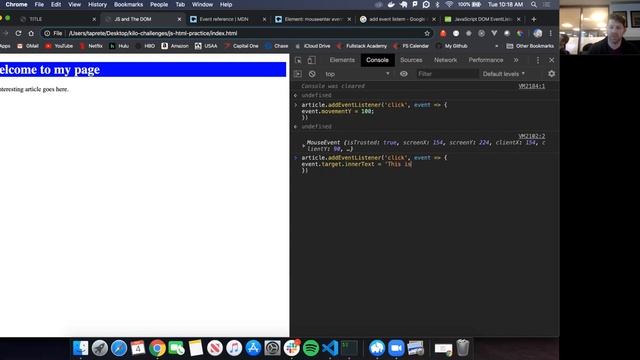Expand the Other Bookmarks folder

click(x=530, y=46)
